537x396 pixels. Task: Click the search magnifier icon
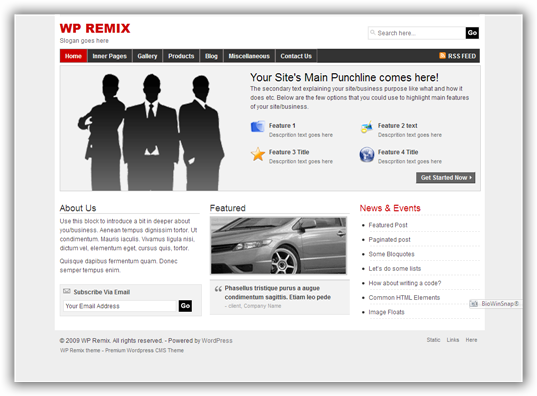click(x=373, y=33)
